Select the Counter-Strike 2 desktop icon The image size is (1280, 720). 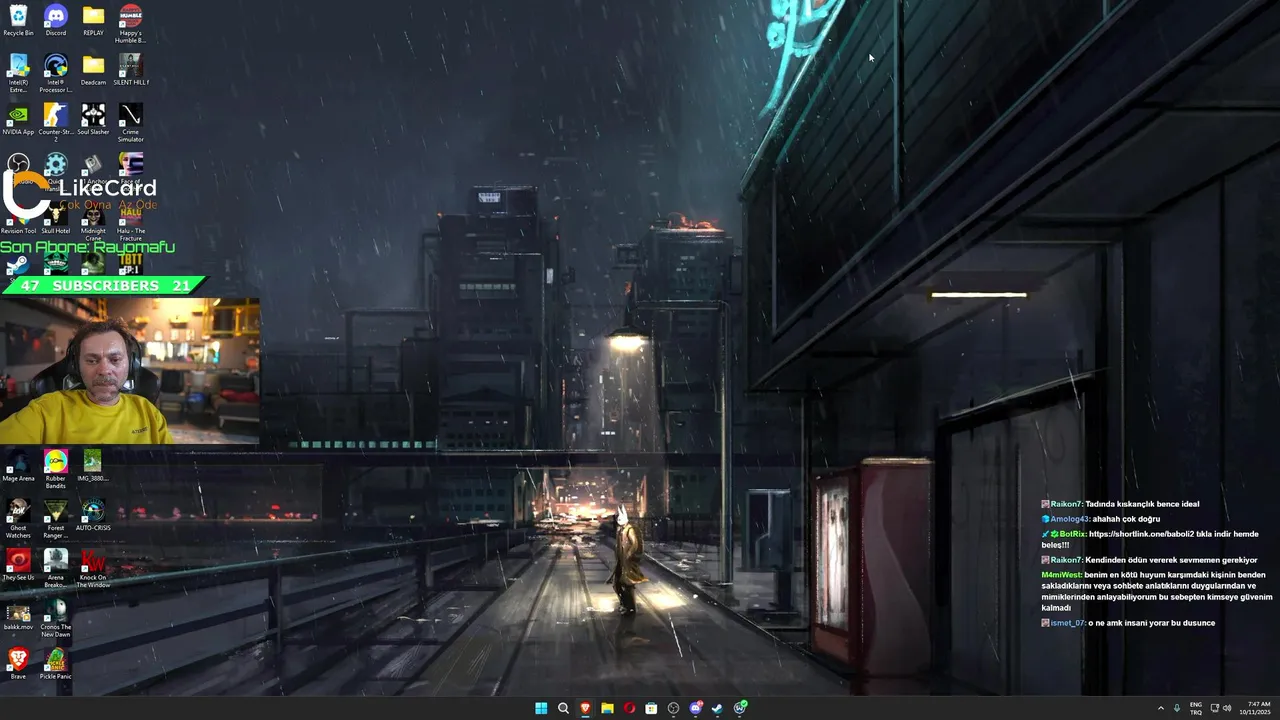(56, 123)
